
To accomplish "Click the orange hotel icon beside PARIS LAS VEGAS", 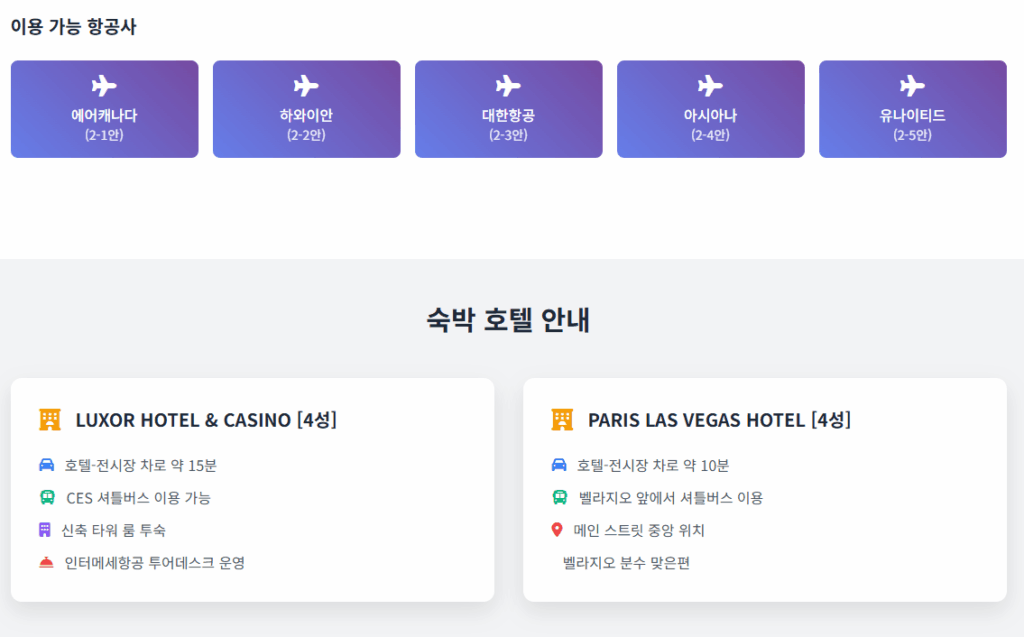I will click(x=562, y=419).
